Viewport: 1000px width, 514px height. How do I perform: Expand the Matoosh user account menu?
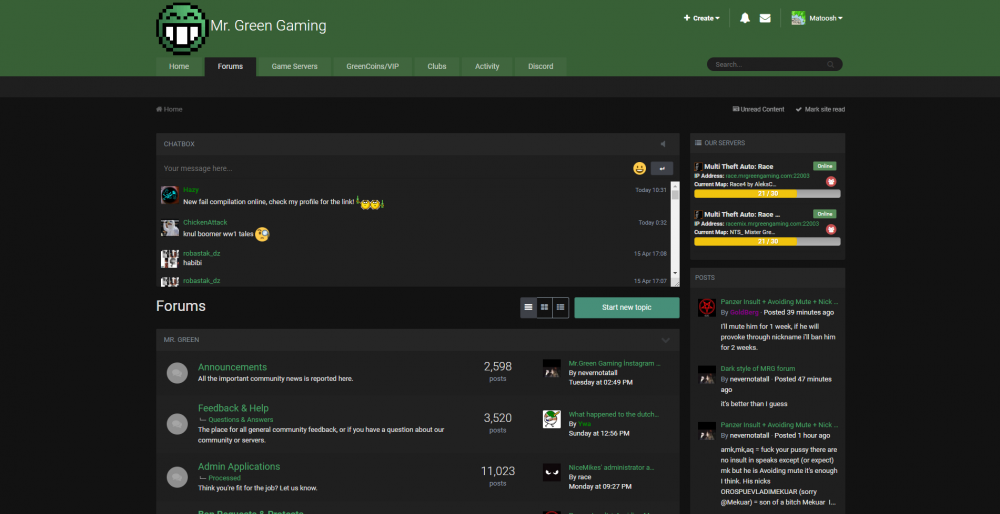point(817,18)
